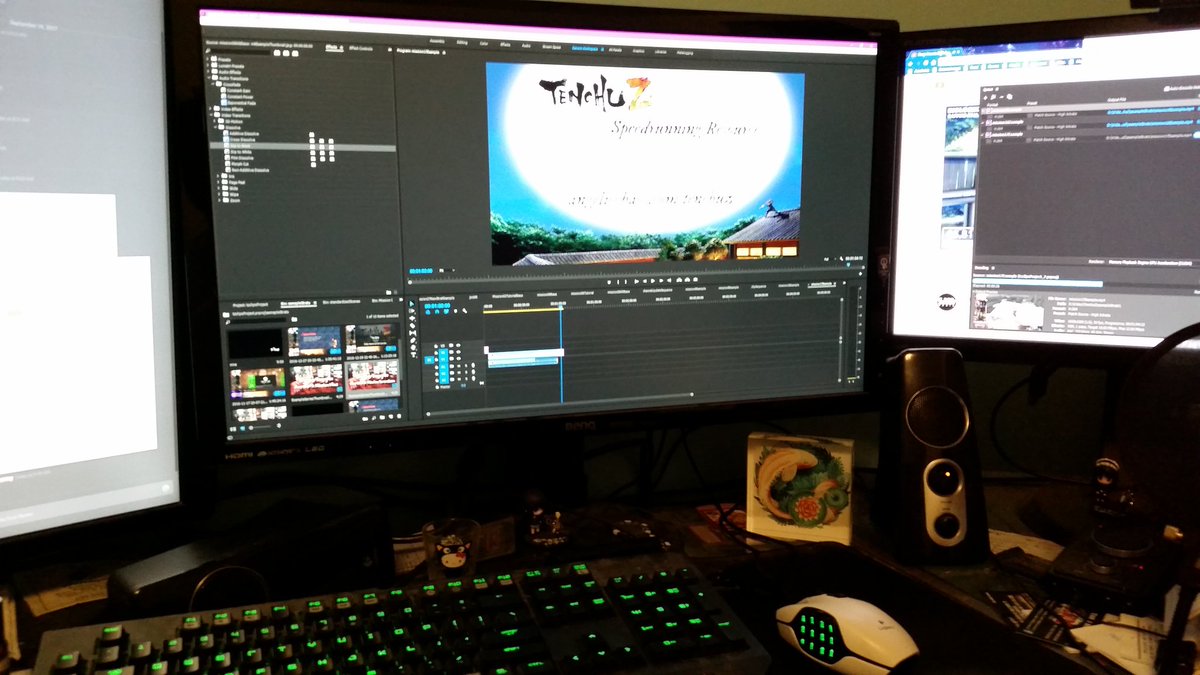Toggle the V1 source patching indicator

point(430,360)
